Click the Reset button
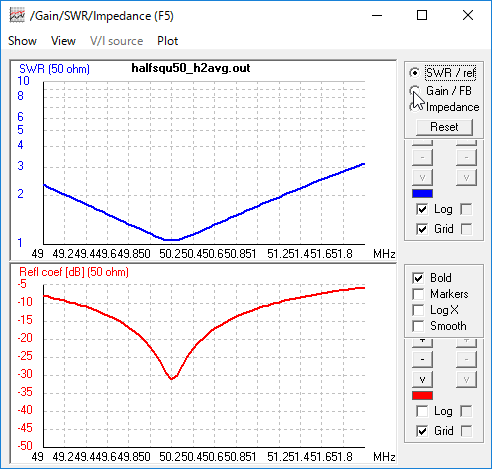This screenshot has width=492, height=469. (x=444, y=127)
